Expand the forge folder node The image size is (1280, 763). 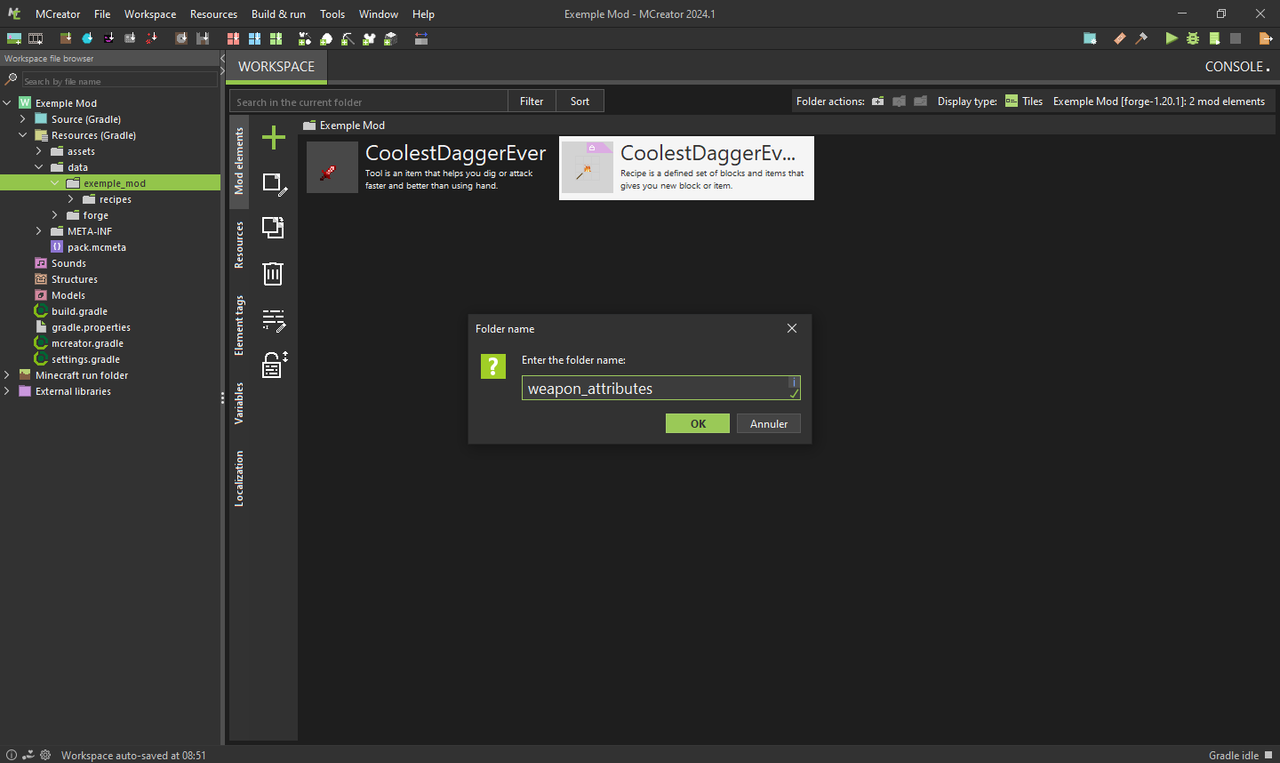[55, 215]
